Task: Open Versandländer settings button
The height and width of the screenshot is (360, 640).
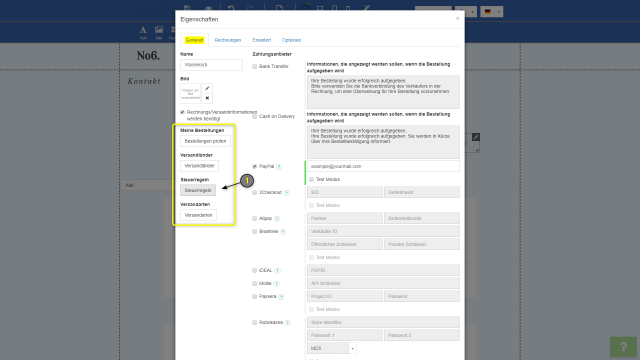Action: click(x=200, y=166)
